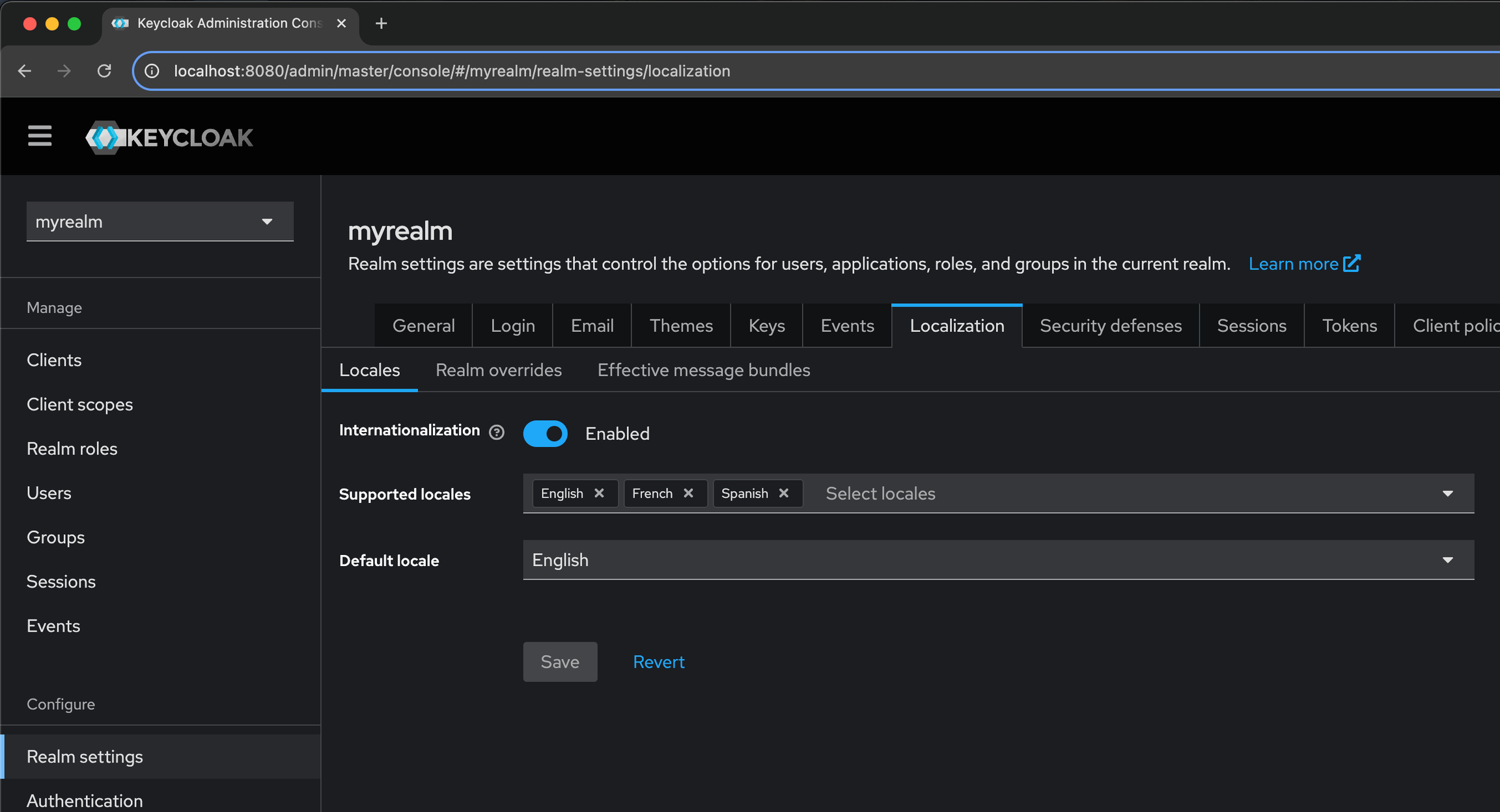Reload the page
This screenshot has width=1500, height=812.
104,71
